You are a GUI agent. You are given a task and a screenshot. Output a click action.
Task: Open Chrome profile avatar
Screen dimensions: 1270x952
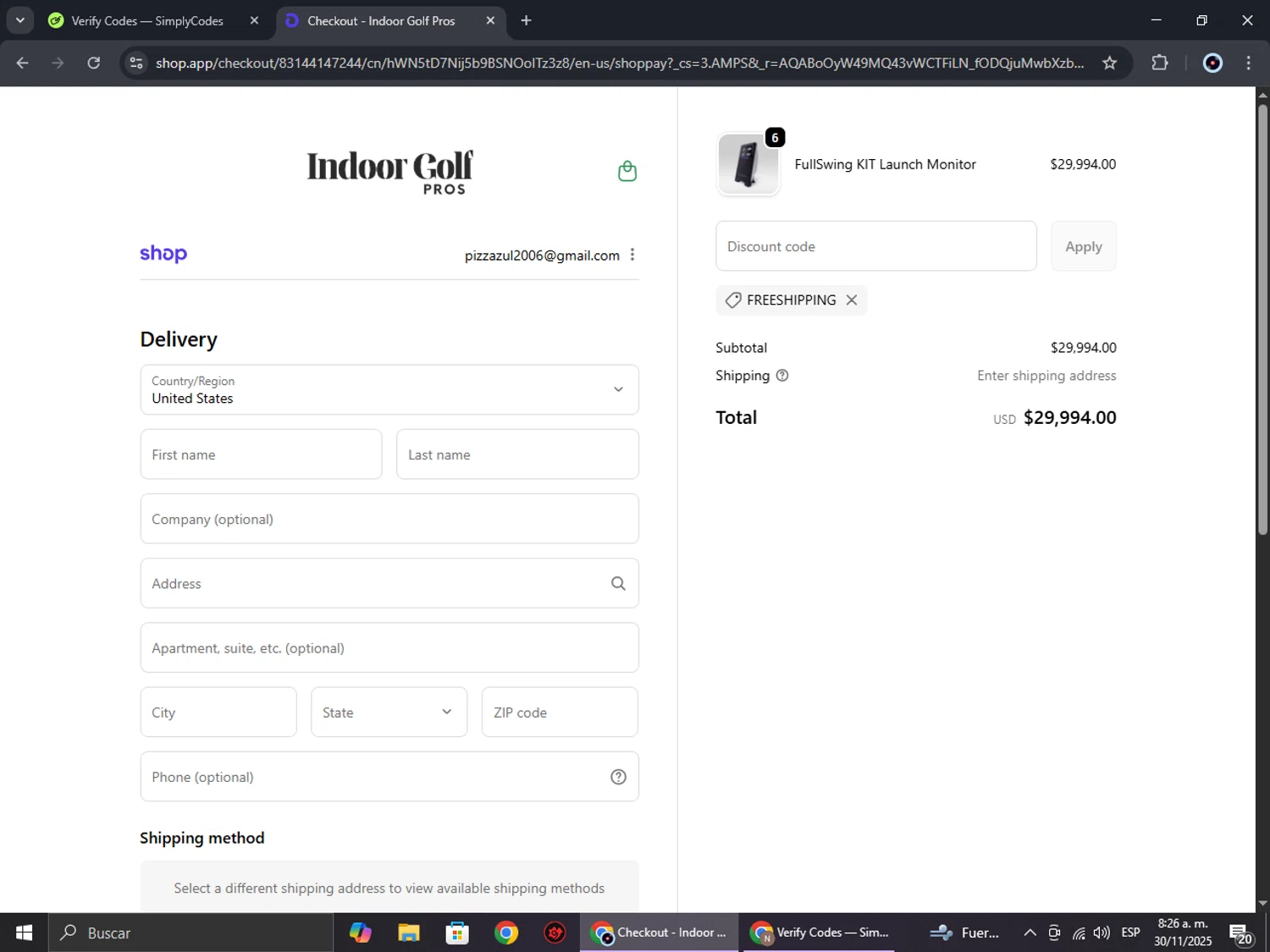(1212, 63)
